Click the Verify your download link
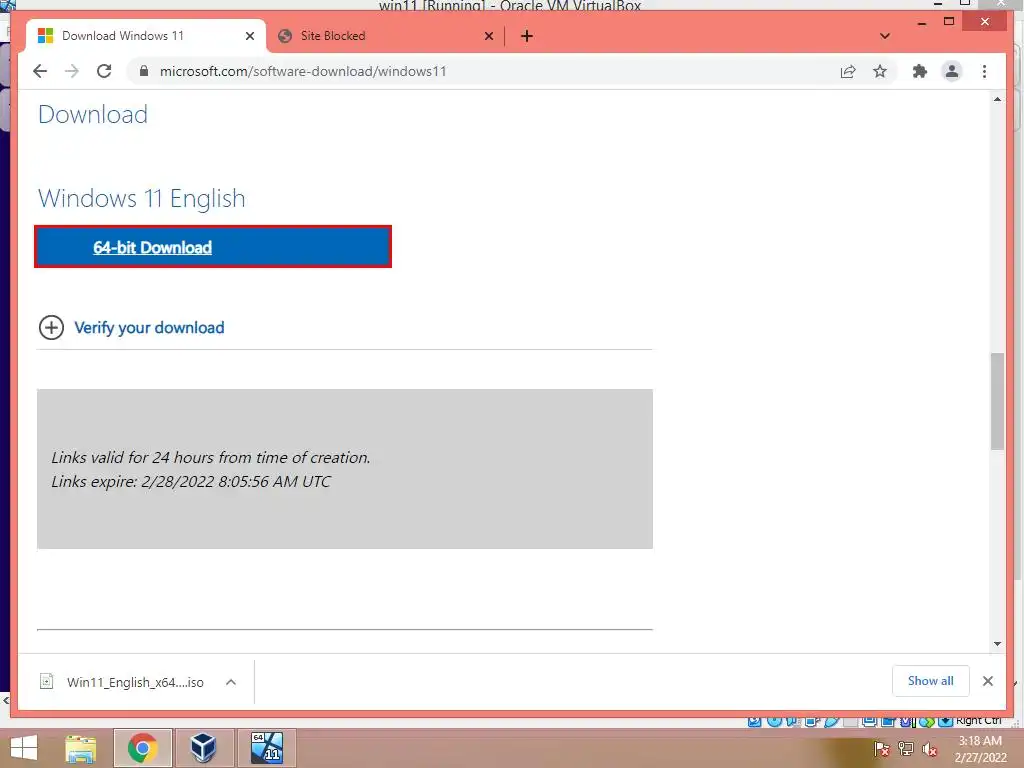 click(x=149, y=328)
